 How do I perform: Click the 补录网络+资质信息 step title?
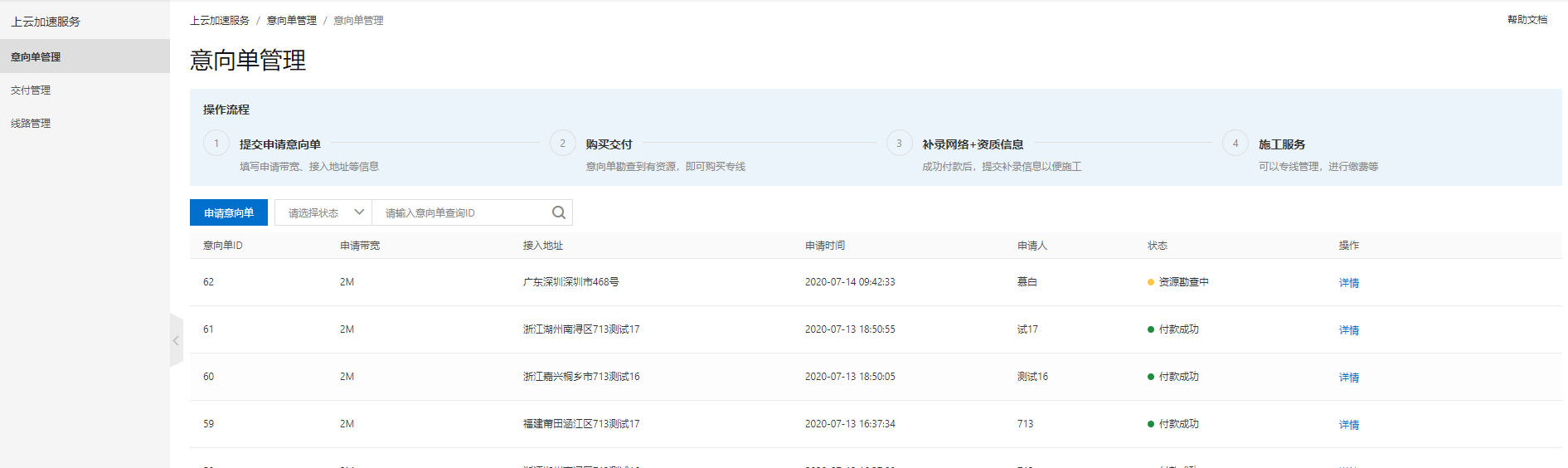pos(973,144)
